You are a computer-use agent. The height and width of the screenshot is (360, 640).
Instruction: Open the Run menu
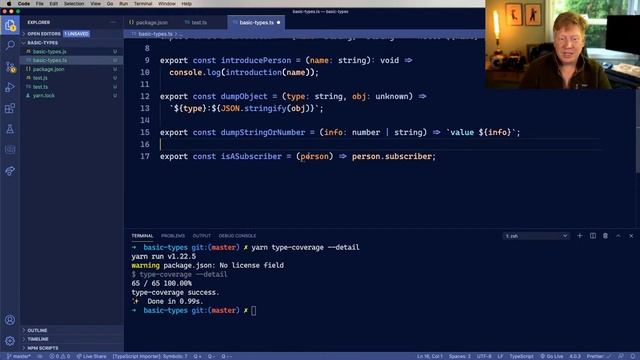click(123, 4)
